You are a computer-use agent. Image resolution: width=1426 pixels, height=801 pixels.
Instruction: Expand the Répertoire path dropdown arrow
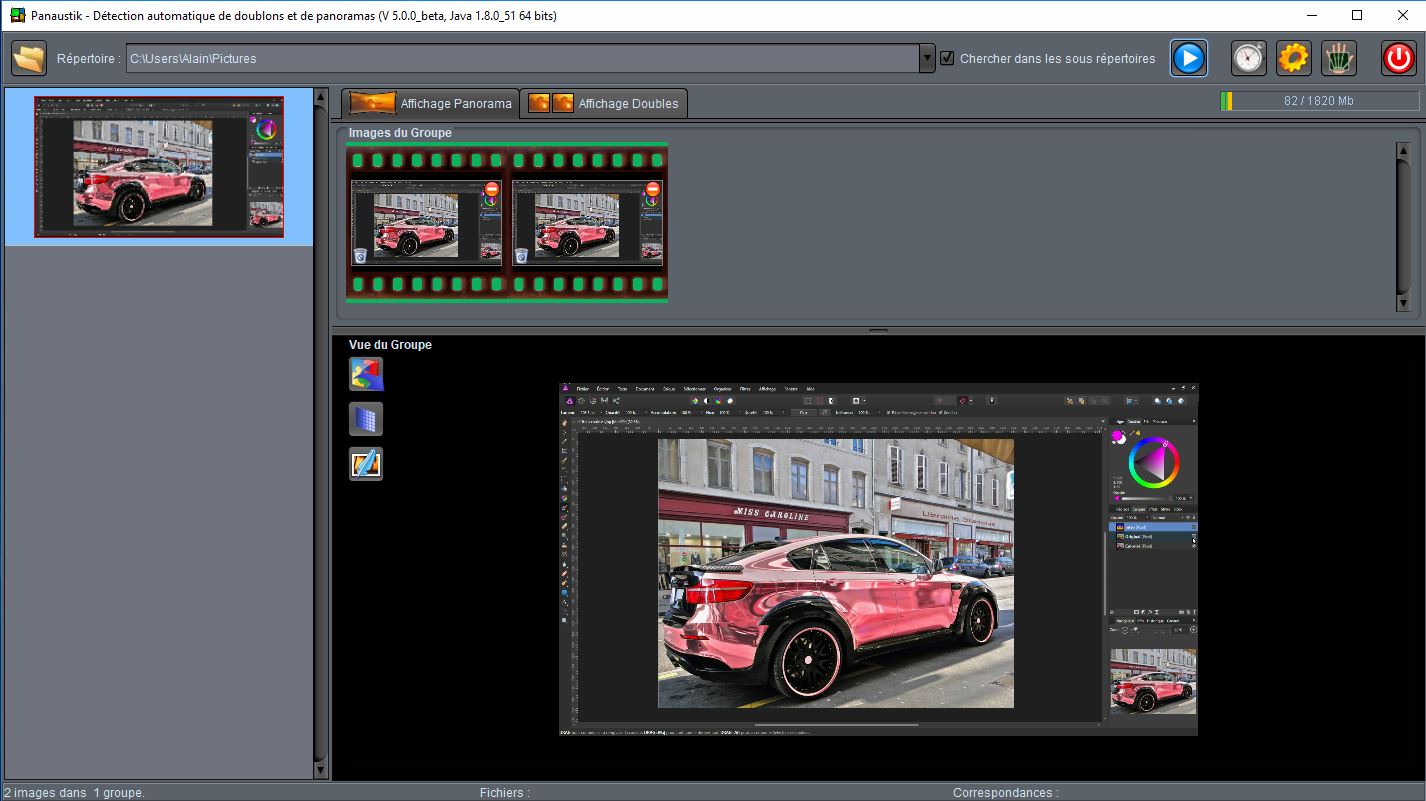(x=926, y=58)
